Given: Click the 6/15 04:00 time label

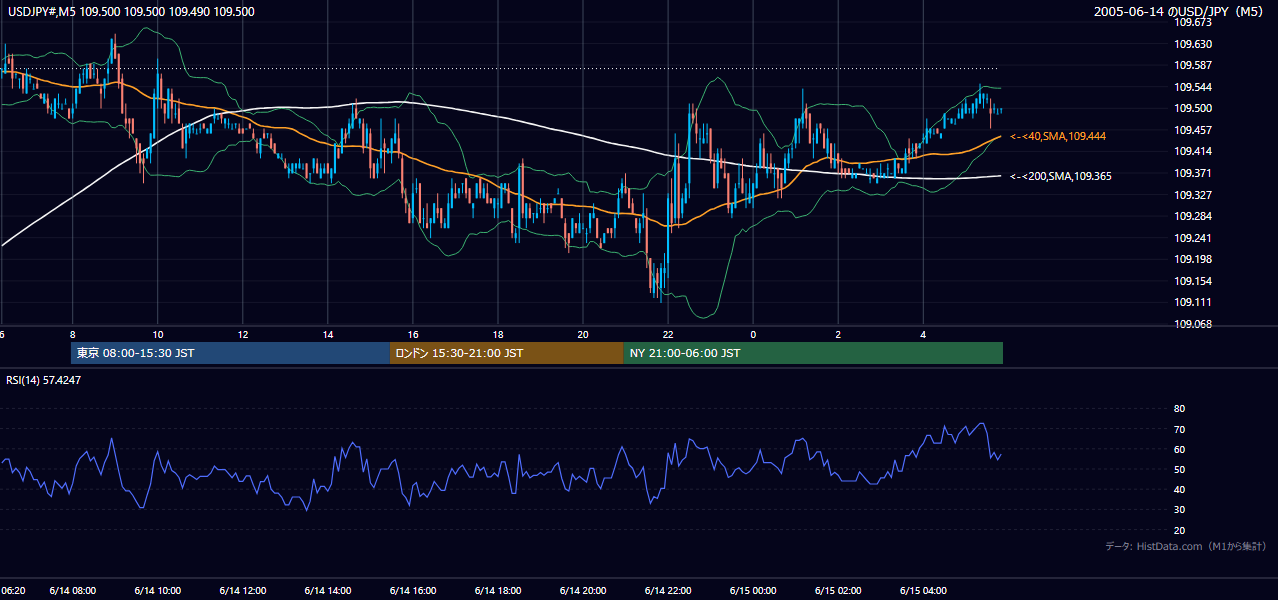Looking at the screenshot, I should click(923, 591).
